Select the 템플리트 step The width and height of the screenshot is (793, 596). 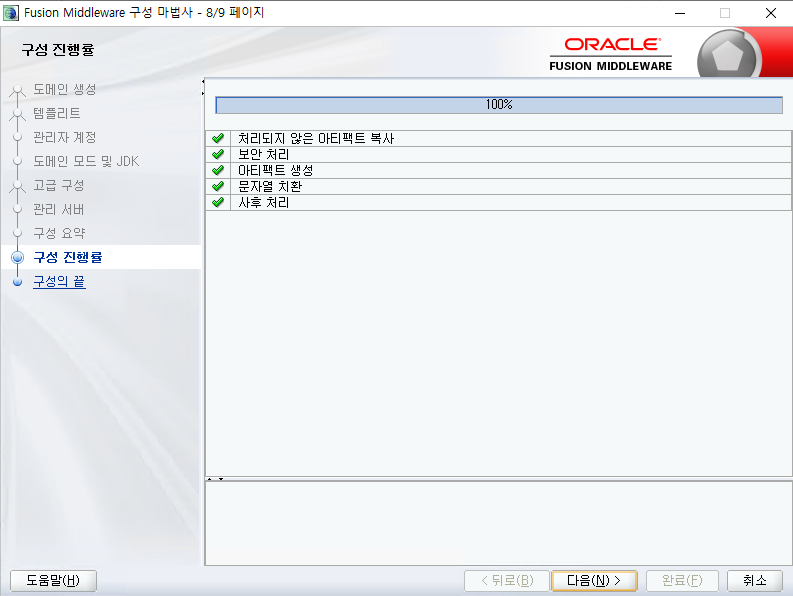click(x=57, y=113)
